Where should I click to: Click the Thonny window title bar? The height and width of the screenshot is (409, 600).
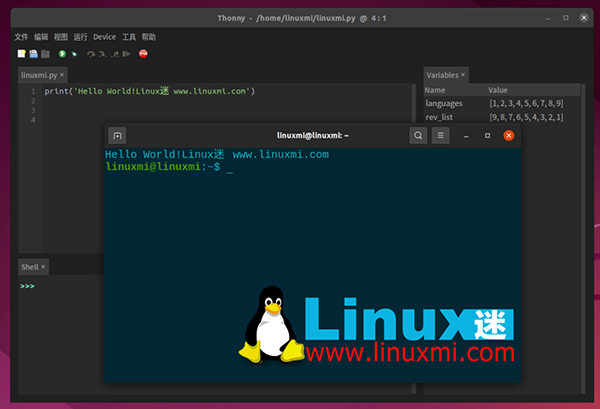[x=302, y=18]
